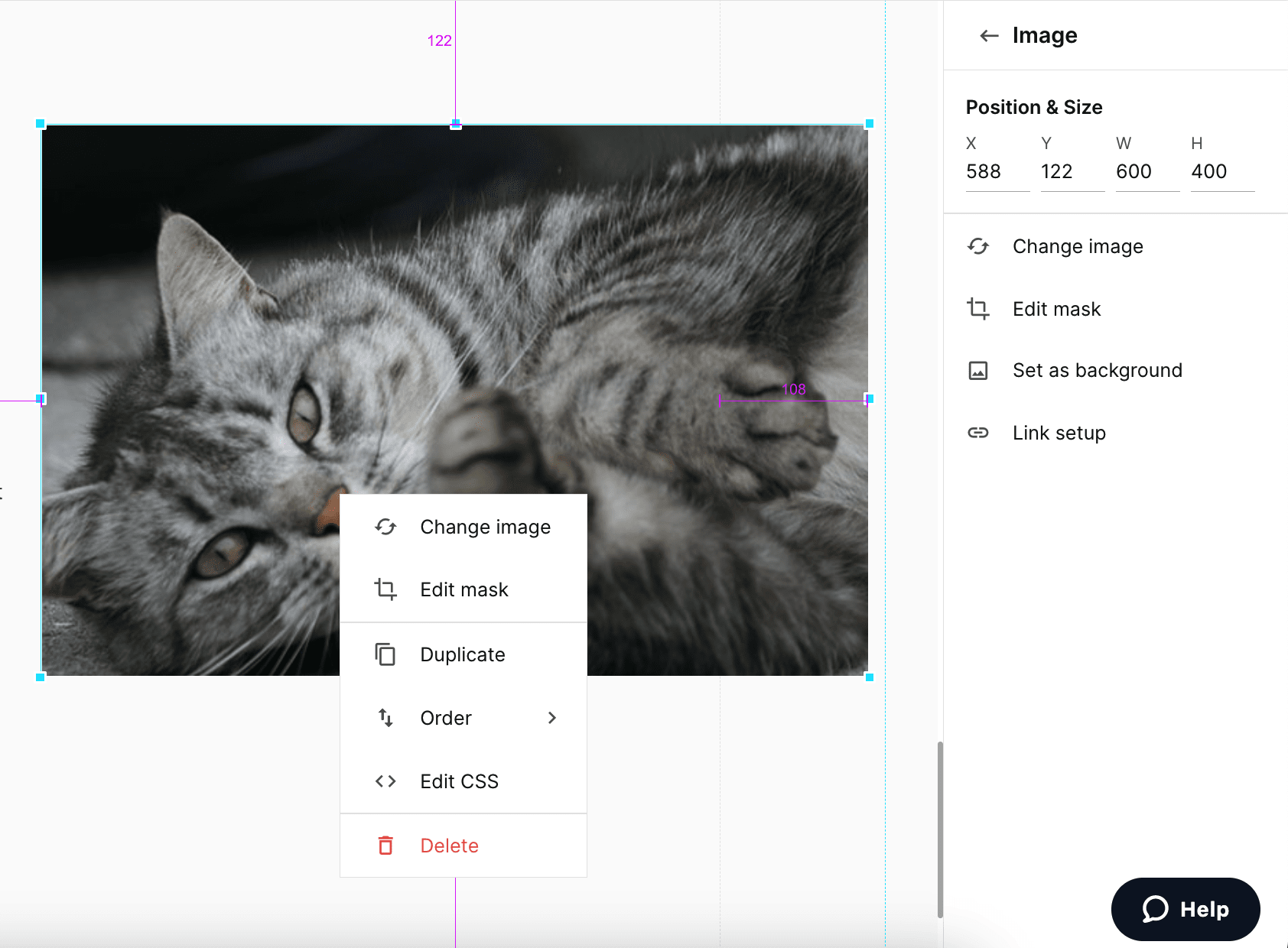Click the Order arrows icon in context menu
1288x948 pixels.
[385, 718]
